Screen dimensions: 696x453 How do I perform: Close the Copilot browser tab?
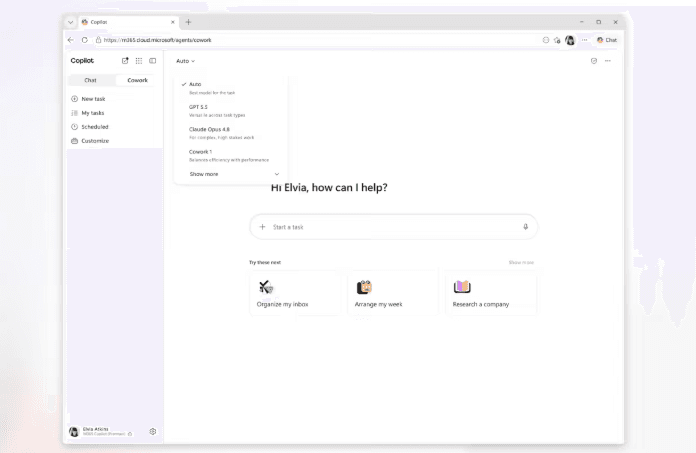pos(173,22)
